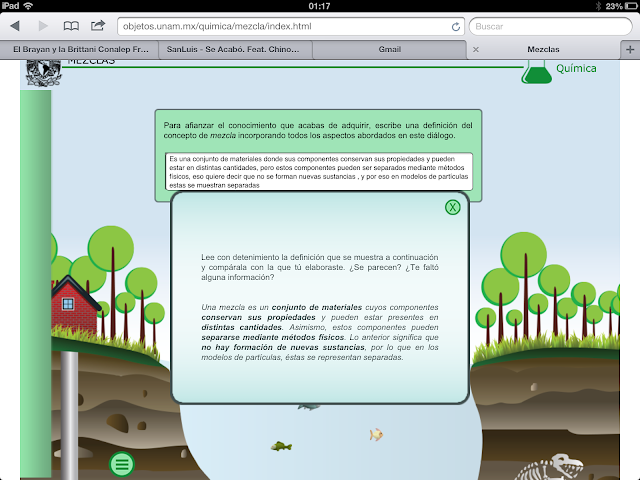The height and width of the screenshot is (480, 640).
Task: Click 'Para afianzar el conocimiento' instruction text
Action: pos(318,130)
